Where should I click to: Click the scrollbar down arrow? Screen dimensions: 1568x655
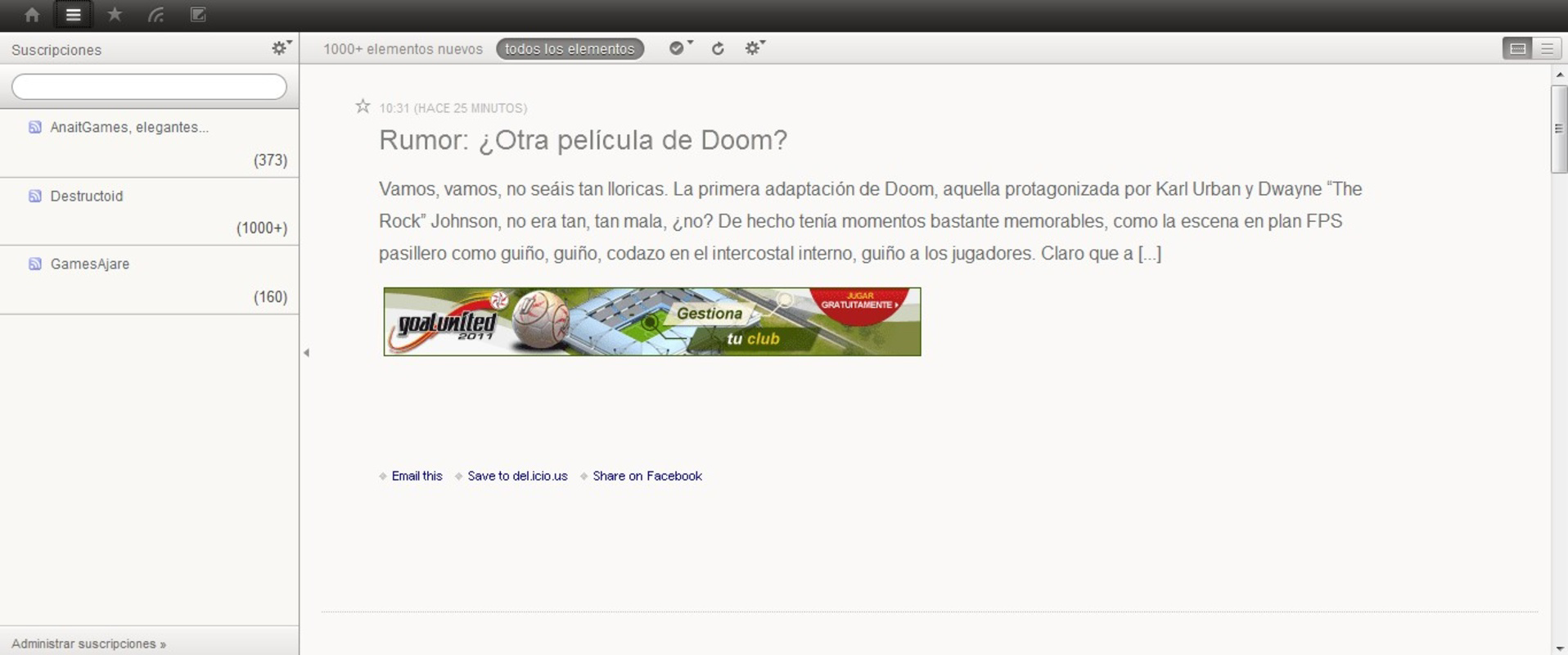[x=1559, y=648]
